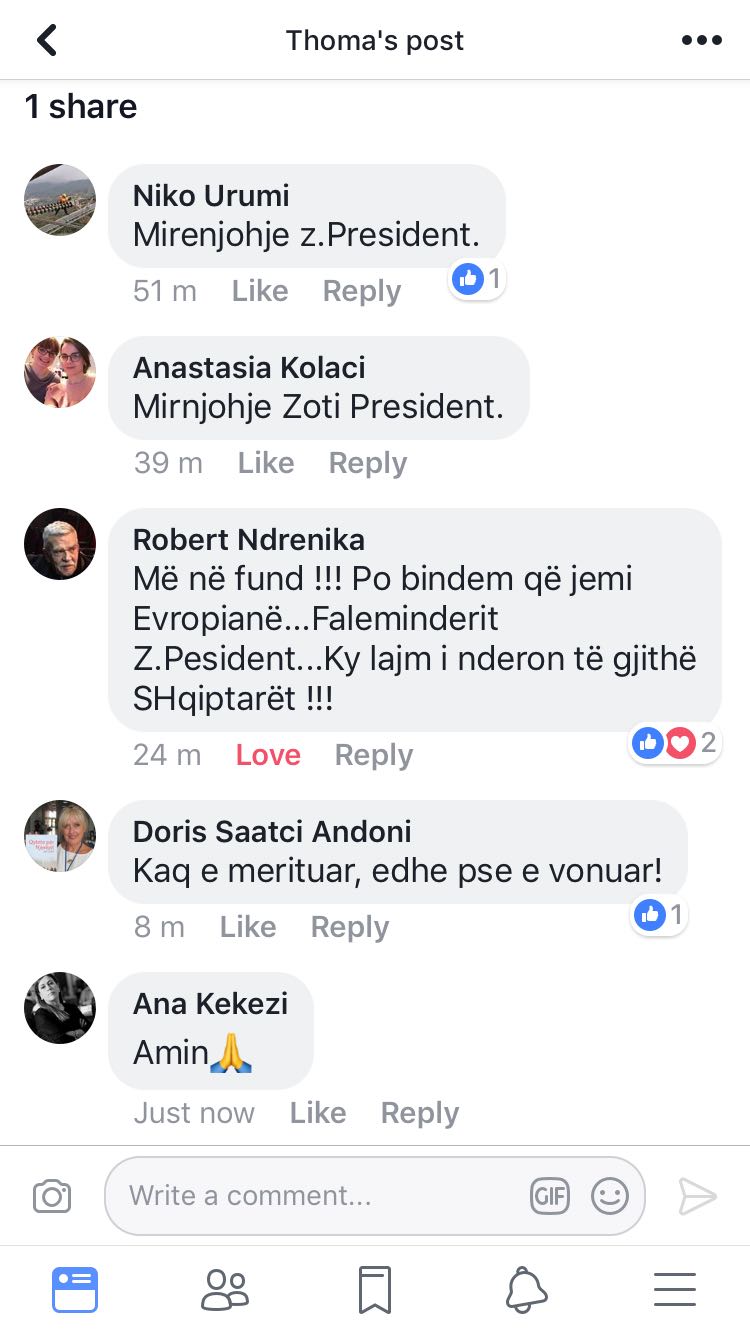
Task: Open the Notifications bell icon
Action: [526, 1289]
